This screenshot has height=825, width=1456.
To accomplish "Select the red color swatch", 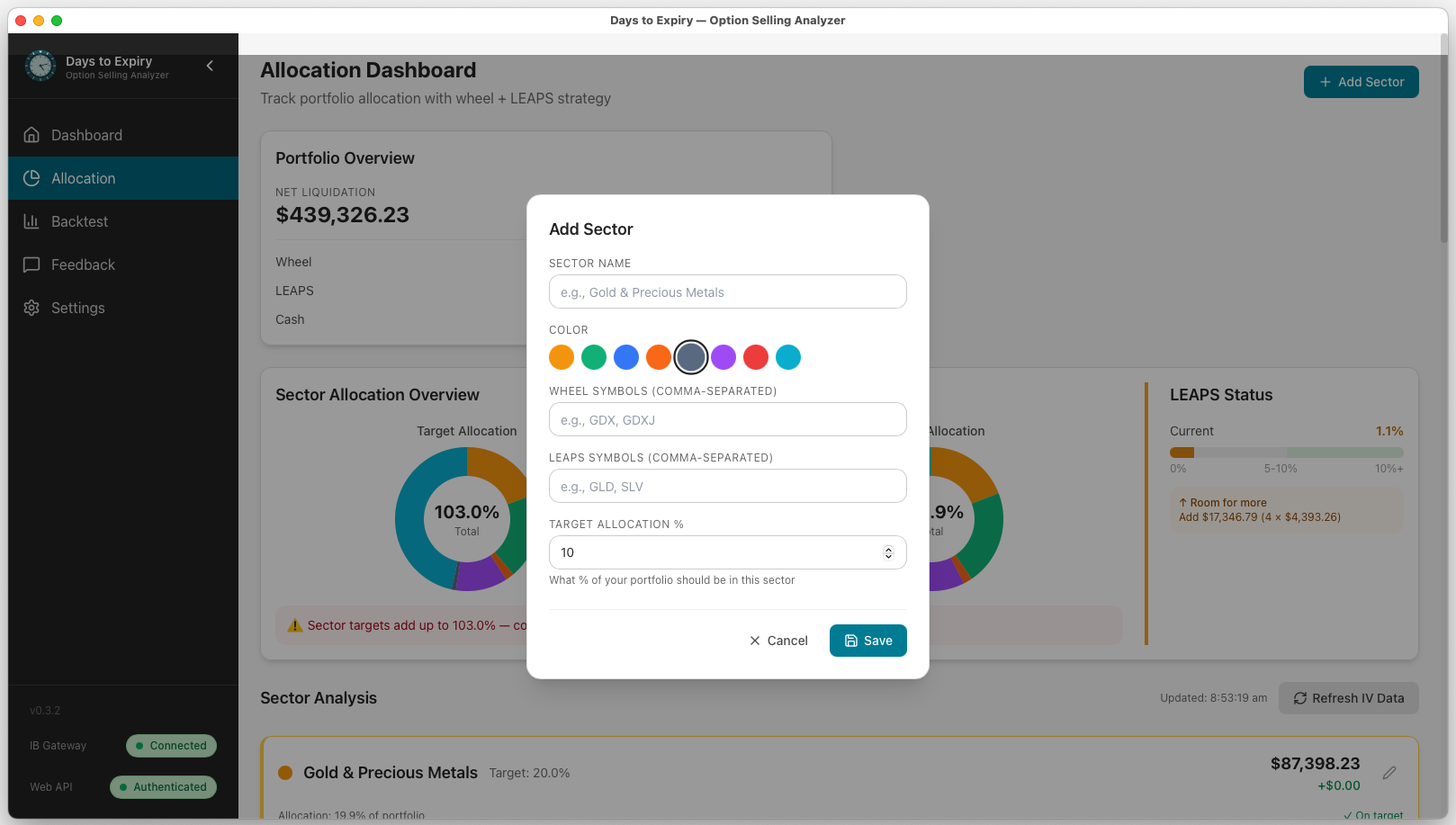I will pos(756,357).
